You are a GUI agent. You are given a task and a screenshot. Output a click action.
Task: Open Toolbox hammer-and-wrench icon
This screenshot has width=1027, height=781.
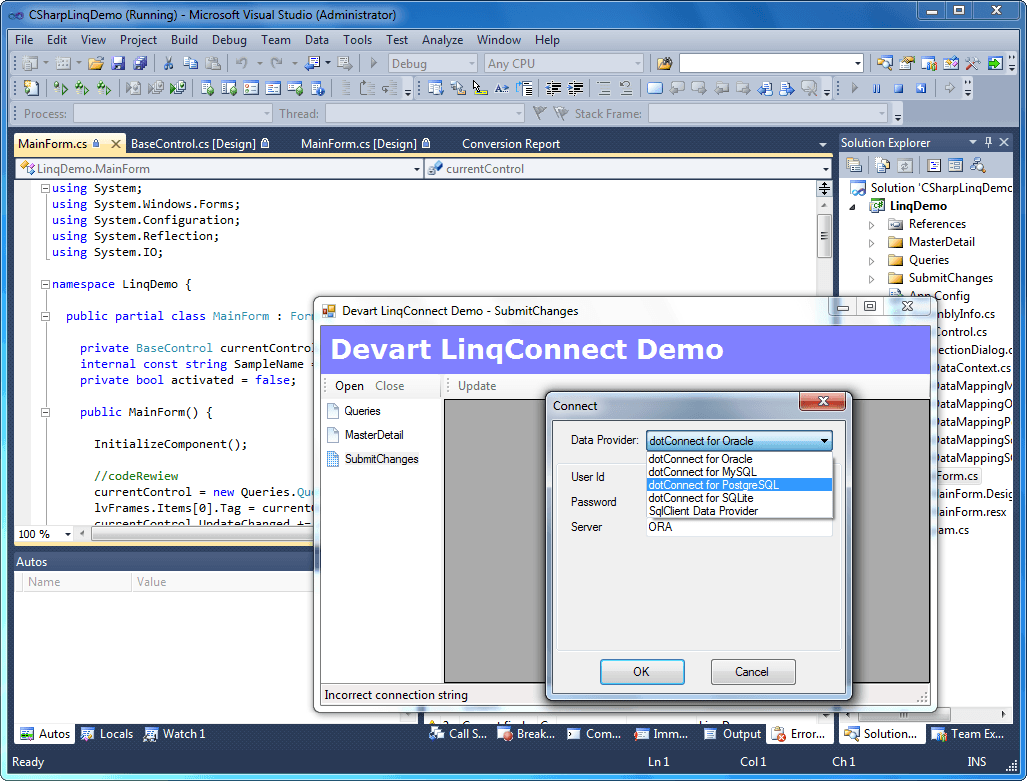(x=973, y=64)
